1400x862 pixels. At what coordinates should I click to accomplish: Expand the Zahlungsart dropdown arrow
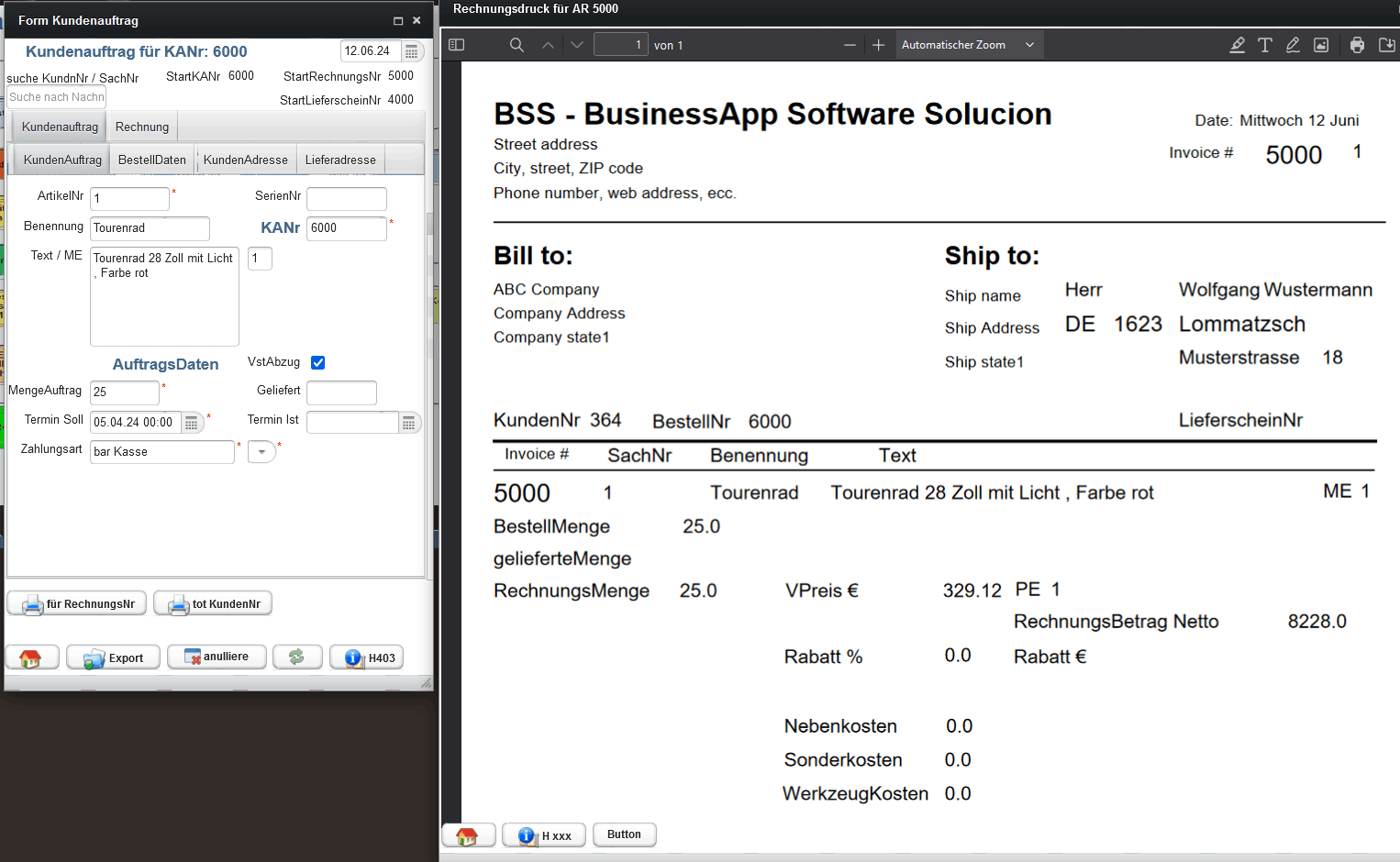pos(261,452)
